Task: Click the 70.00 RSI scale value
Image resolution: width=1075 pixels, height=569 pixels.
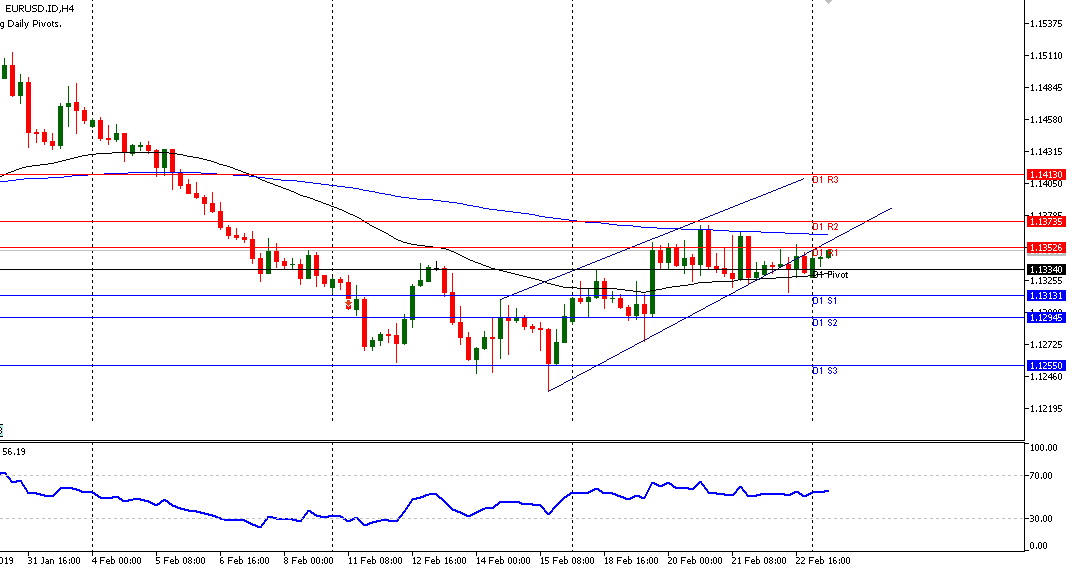Action: pos(1042,476)
